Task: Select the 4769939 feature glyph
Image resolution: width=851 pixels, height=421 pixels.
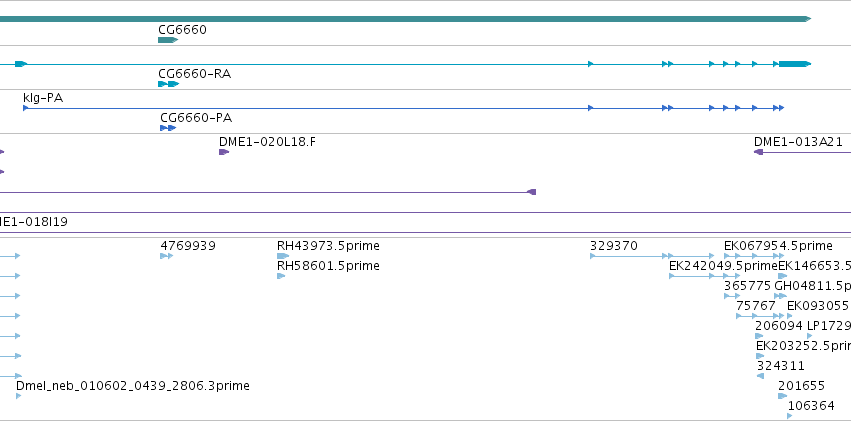Action: click(167, 256)
